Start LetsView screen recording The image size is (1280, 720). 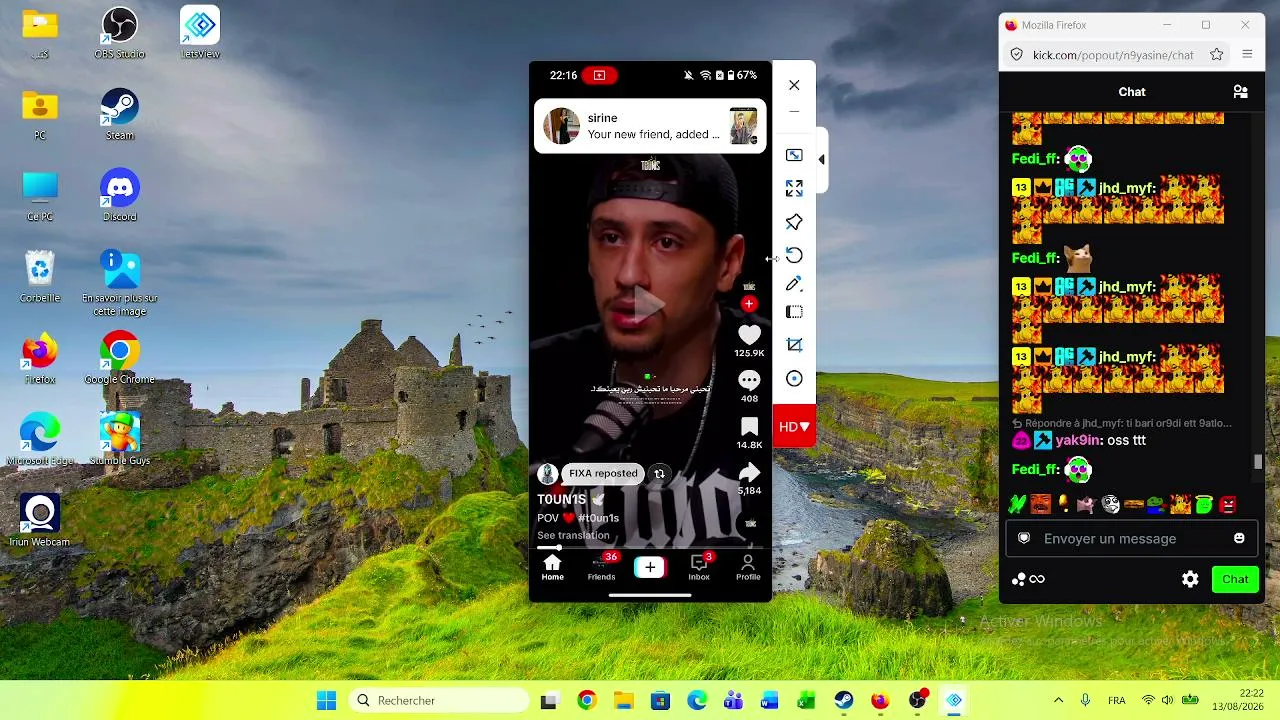coord(794,378)
